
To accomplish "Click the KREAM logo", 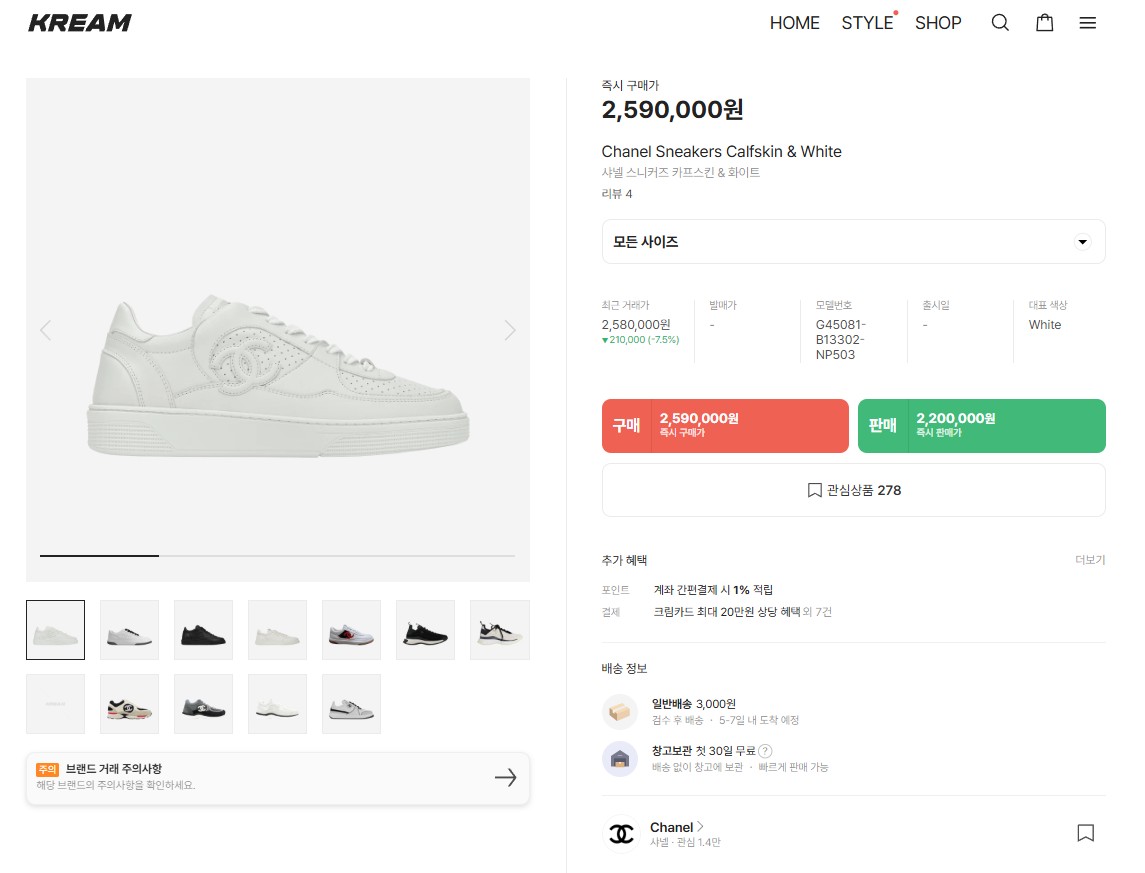I will 80,23.
